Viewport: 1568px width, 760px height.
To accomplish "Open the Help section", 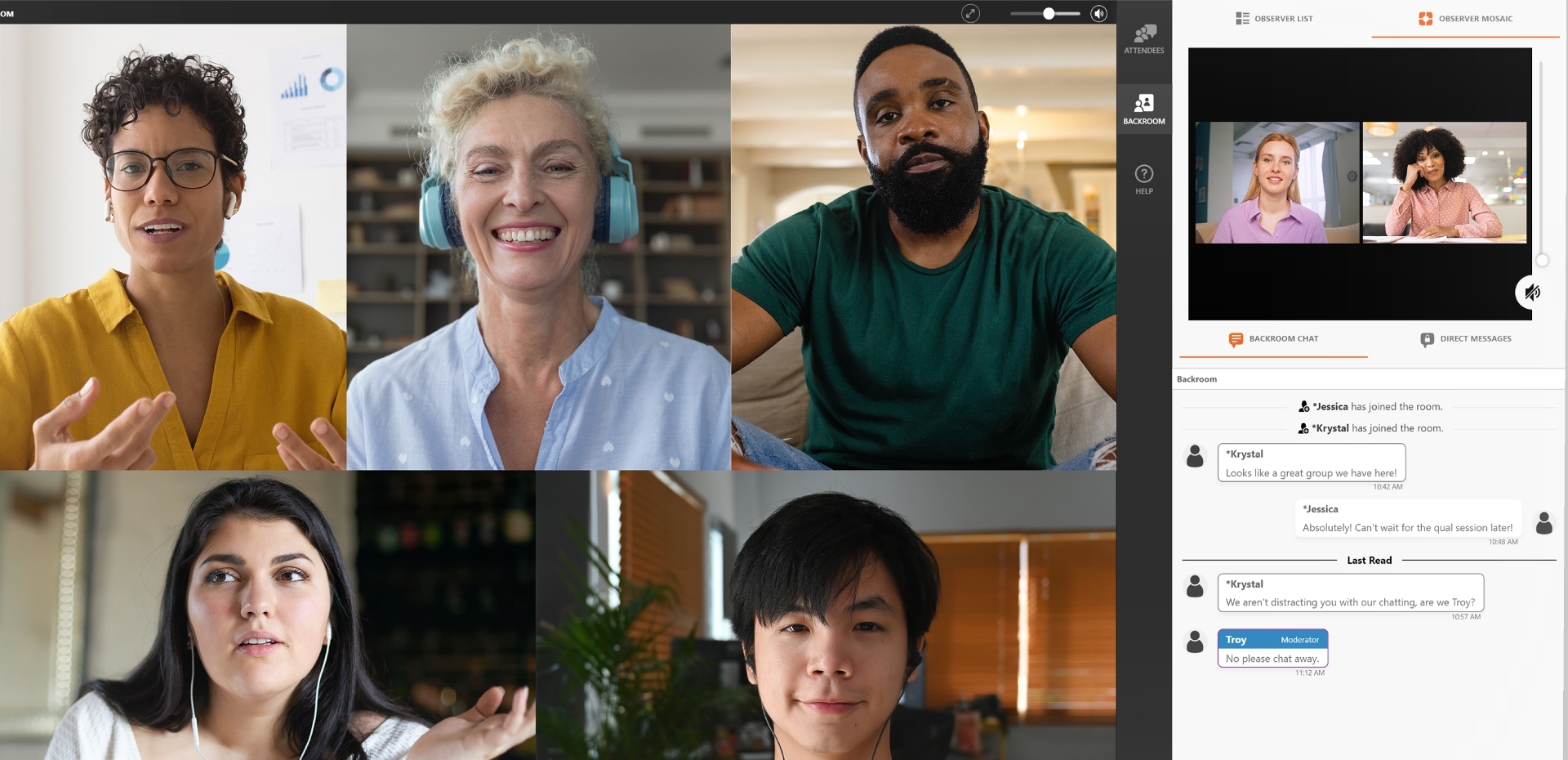I will pyautogui.click(x=1143, y=179).
